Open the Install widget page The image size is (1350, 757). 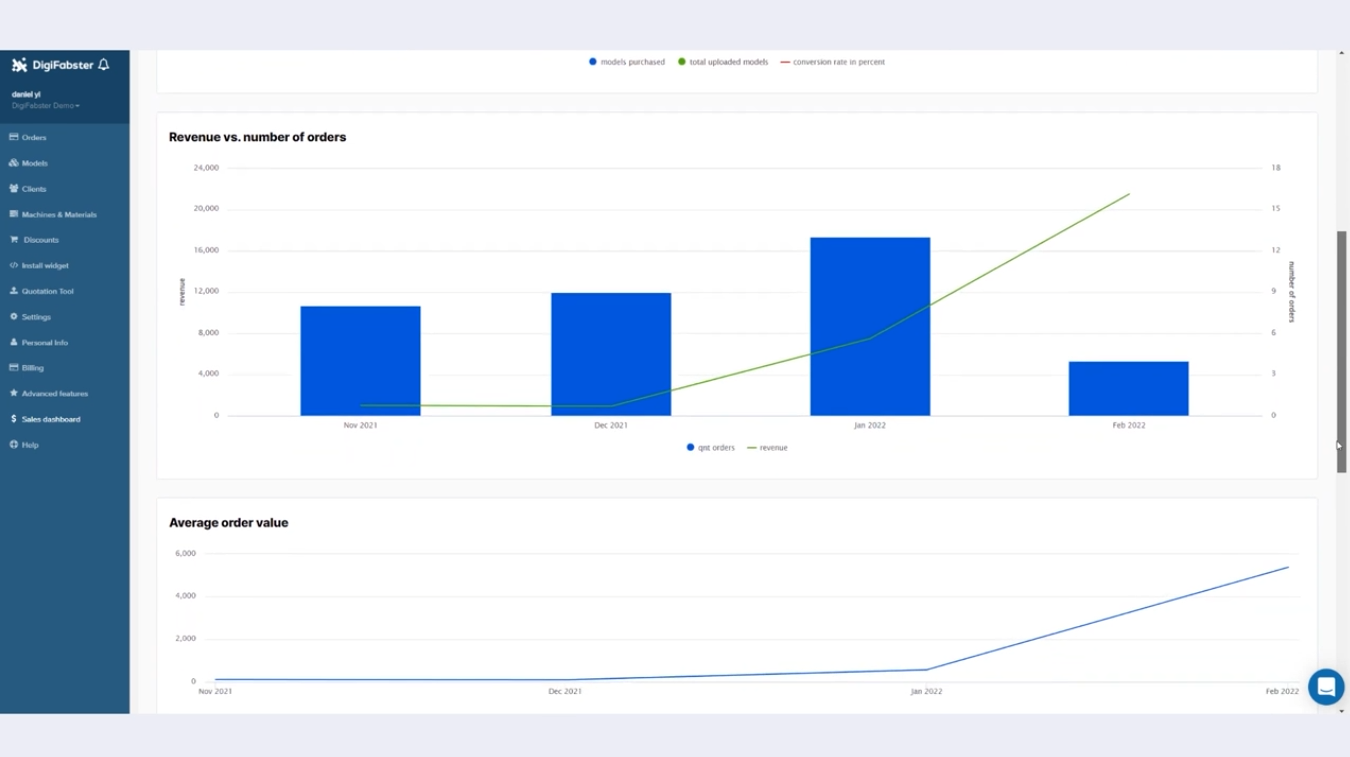[x=45, y=266]
